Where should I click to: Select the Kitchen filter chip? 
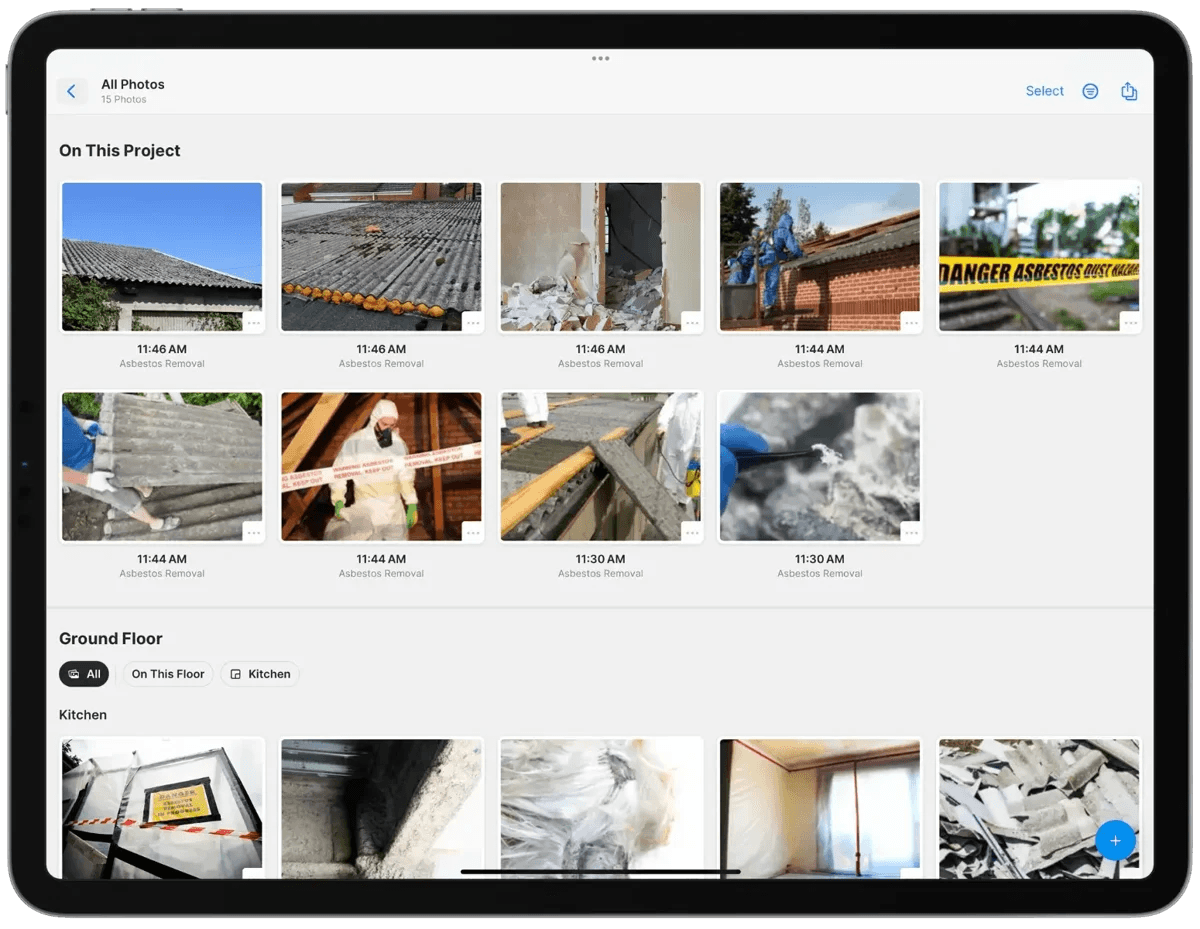[260, 674]
